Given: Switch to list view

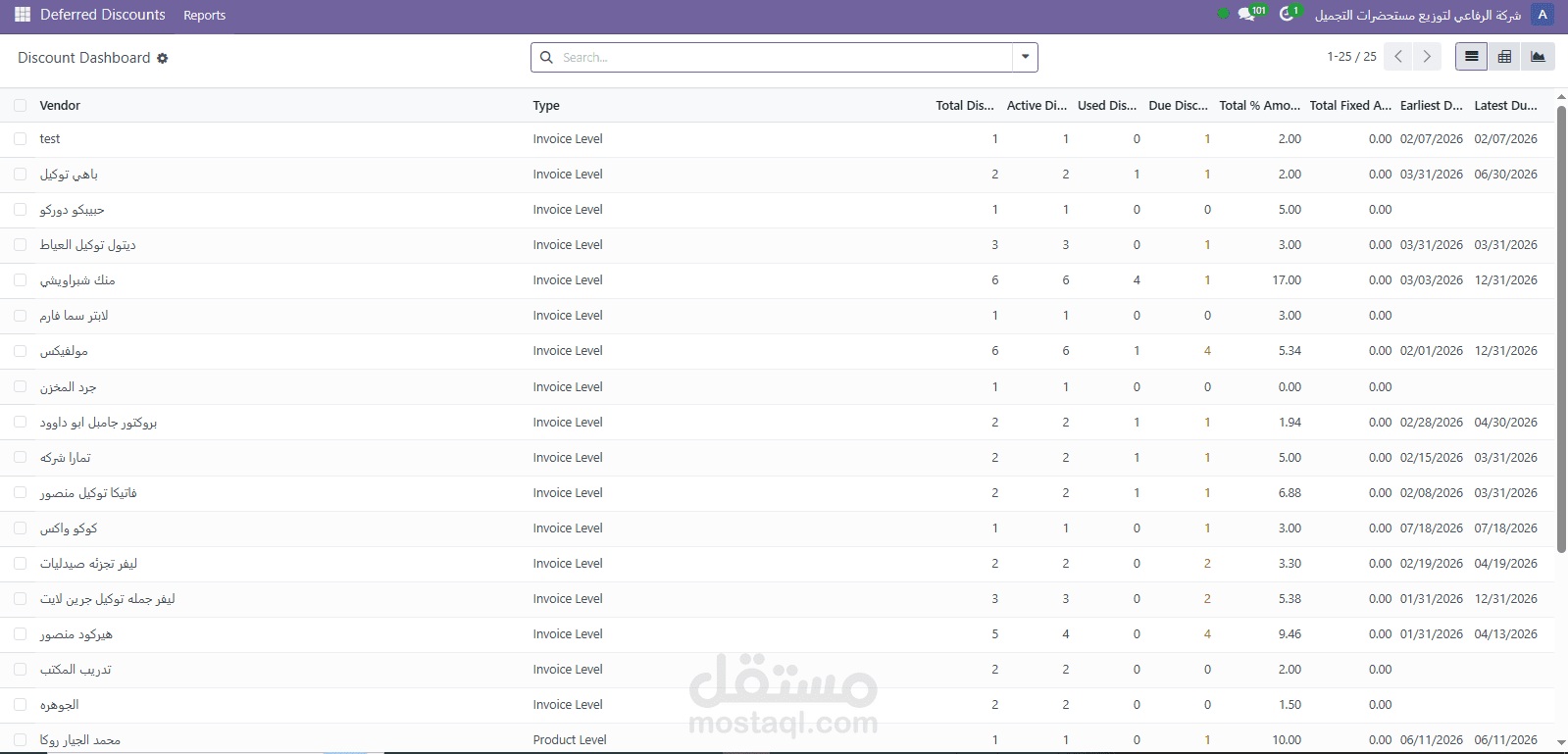Looking at the screenshot, I should pos(1471,57).
